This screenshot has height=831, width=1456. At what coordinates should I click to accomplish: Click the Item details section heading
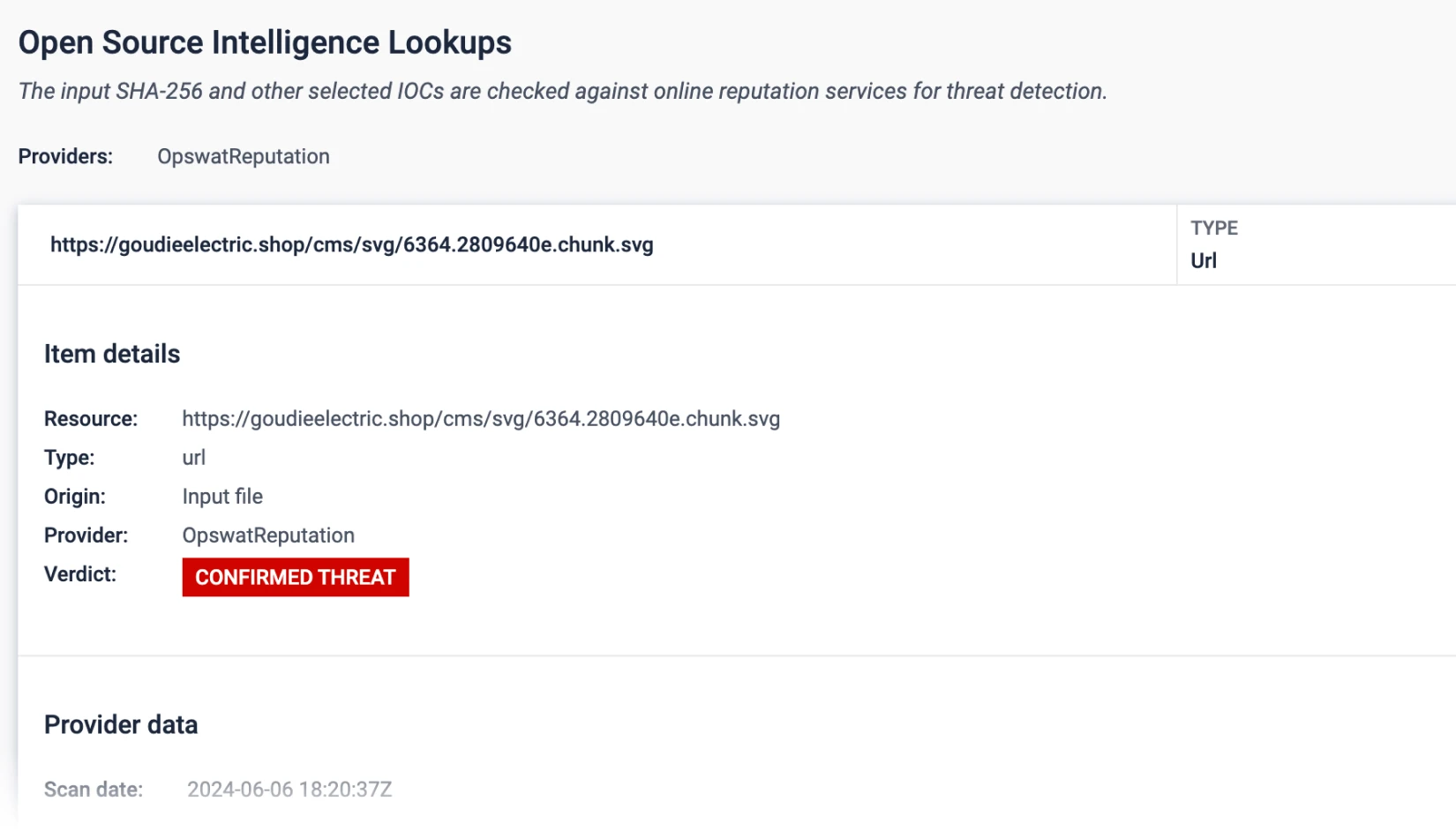point(112,355)
